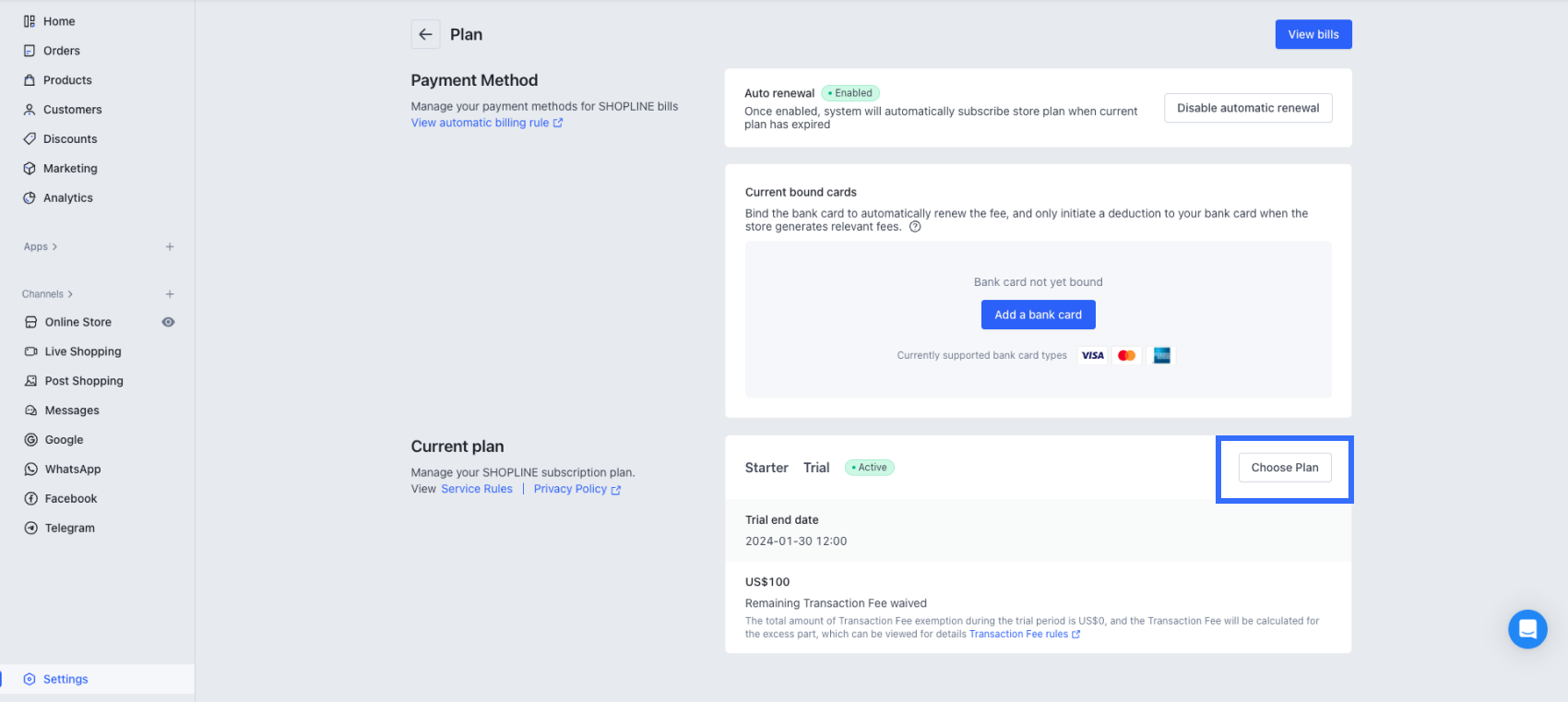
Task: Open the Privacy Policy link
Action: (577, 489)
